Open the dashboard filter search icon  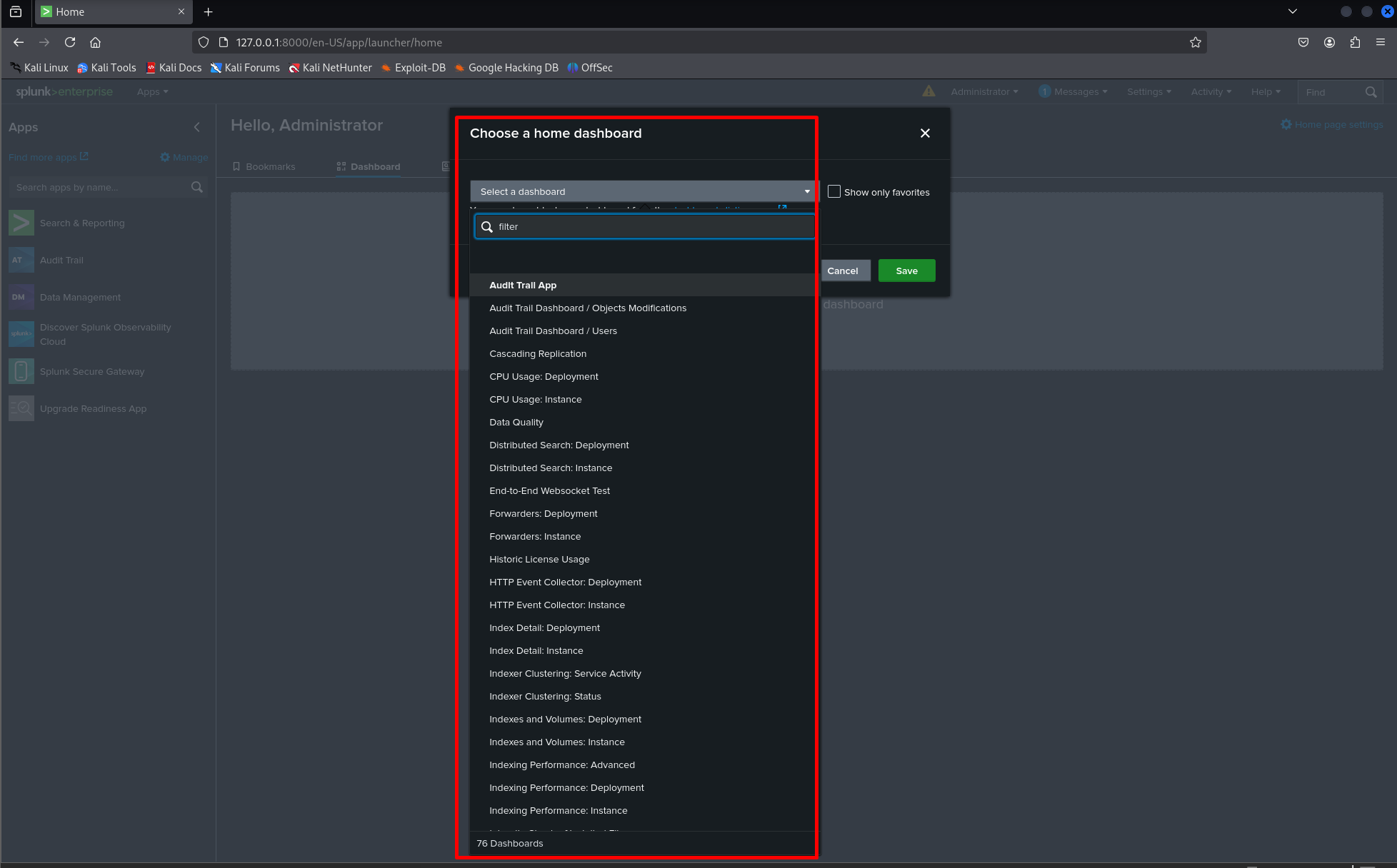(x=487, y=226)
